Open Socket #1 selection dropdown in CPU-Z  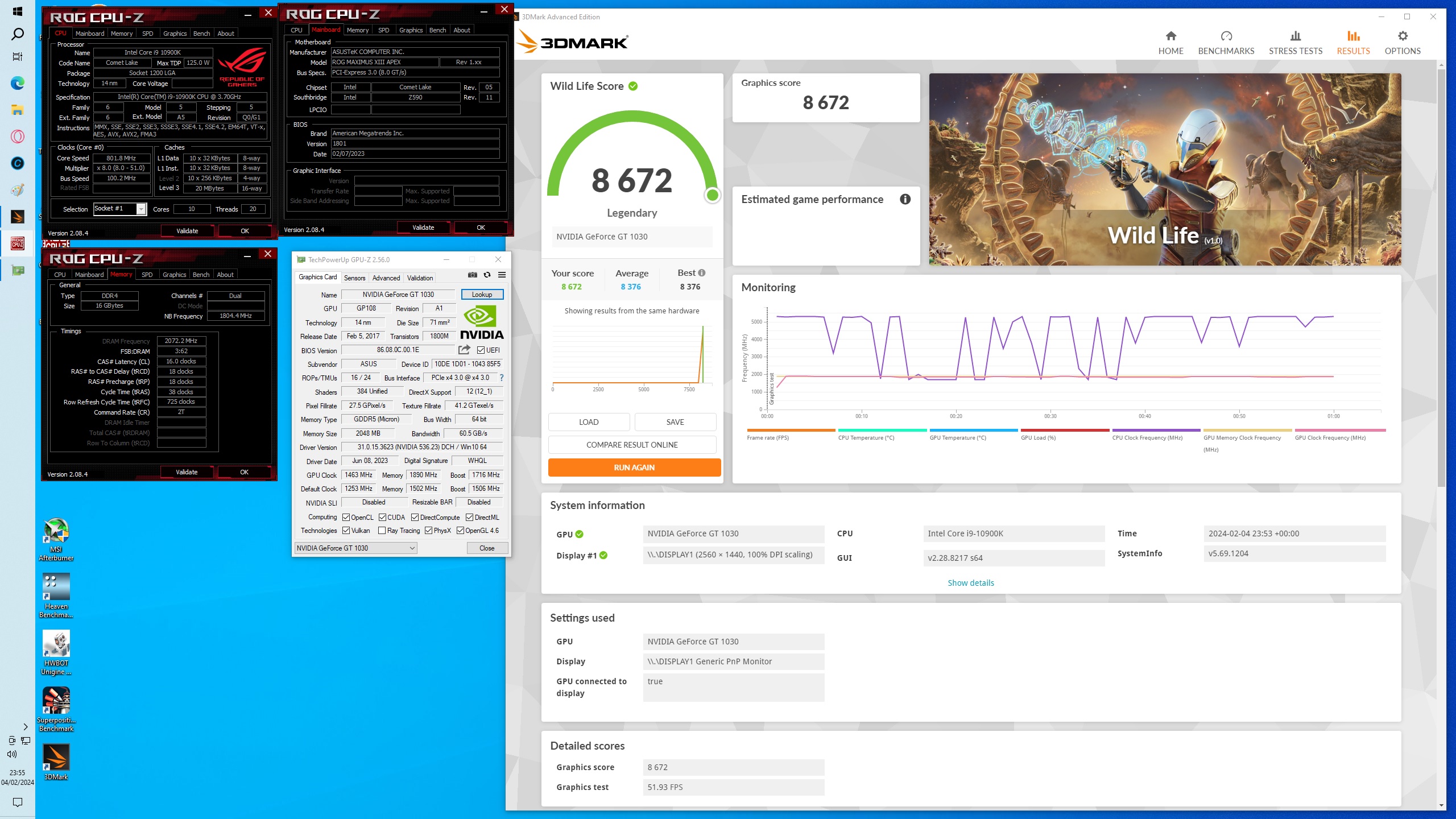tap(120, 209)
